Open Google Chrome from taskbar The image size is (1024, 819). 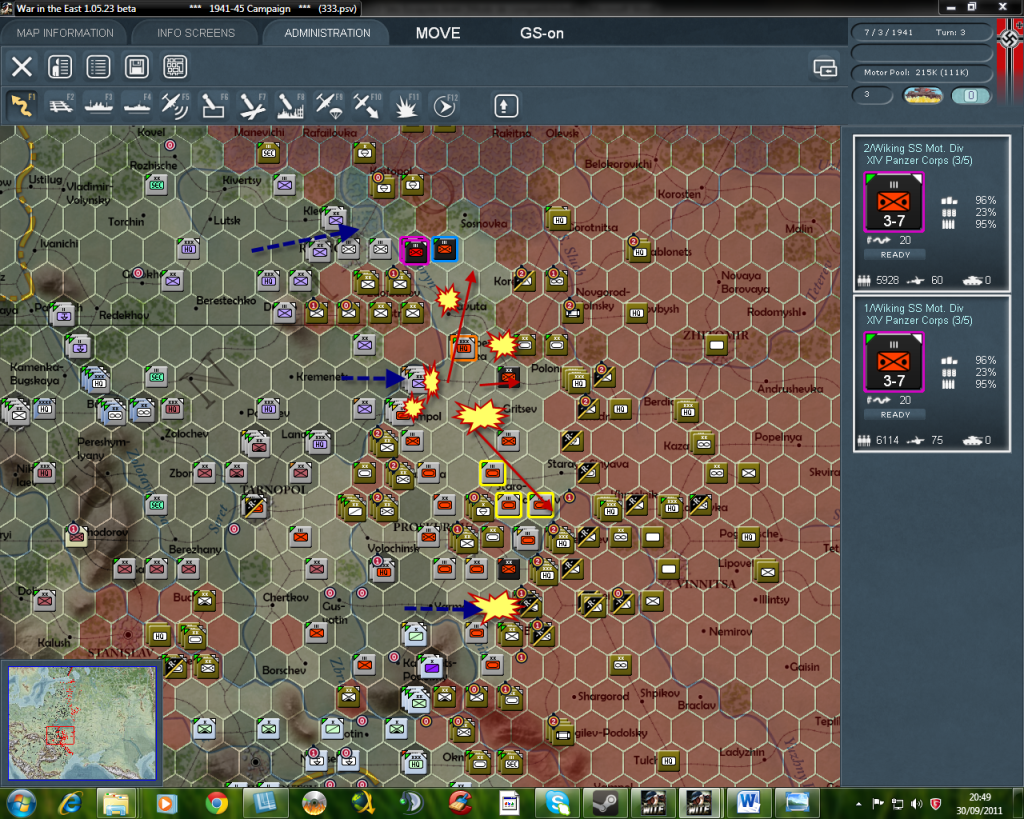[217, 803]
